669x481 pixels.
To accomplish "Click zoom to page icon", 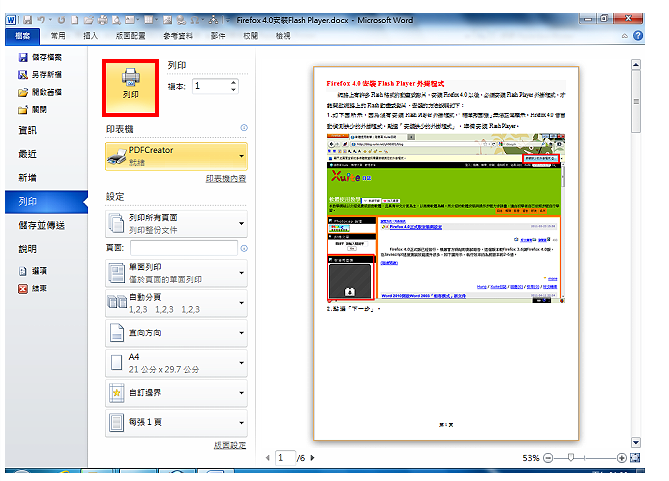I will [x=635, y=458].
